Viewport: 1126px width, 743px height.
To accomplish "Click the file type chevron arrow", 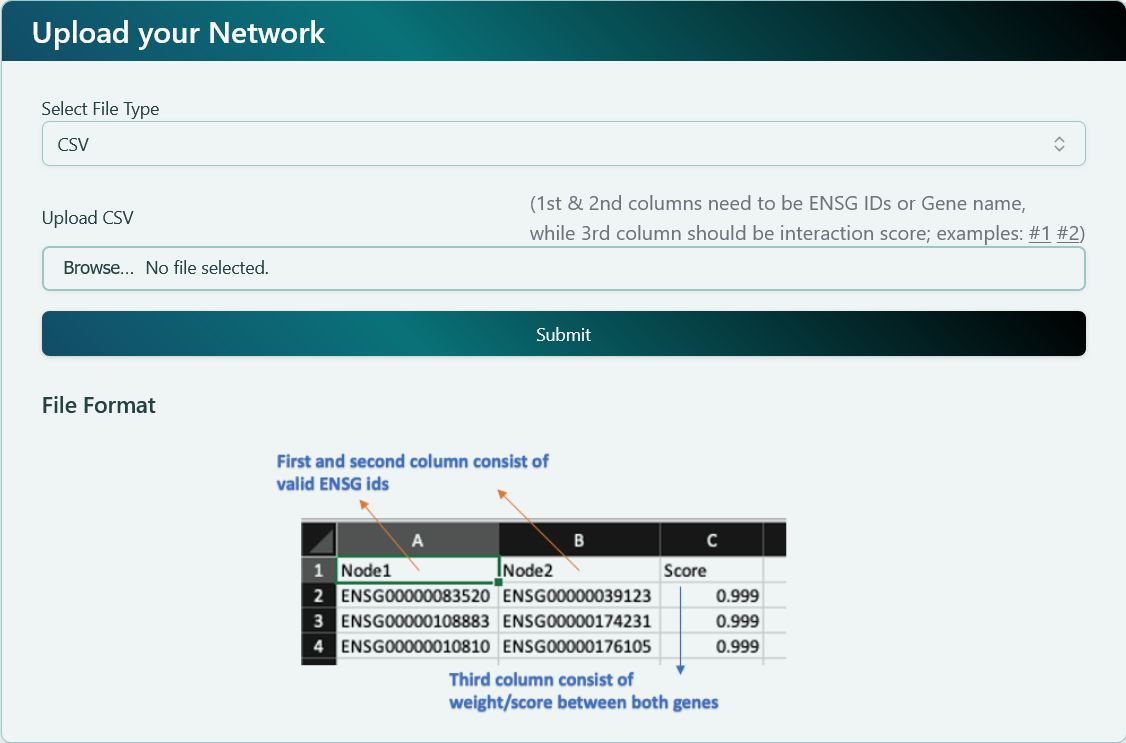I will coord(1061,143).
